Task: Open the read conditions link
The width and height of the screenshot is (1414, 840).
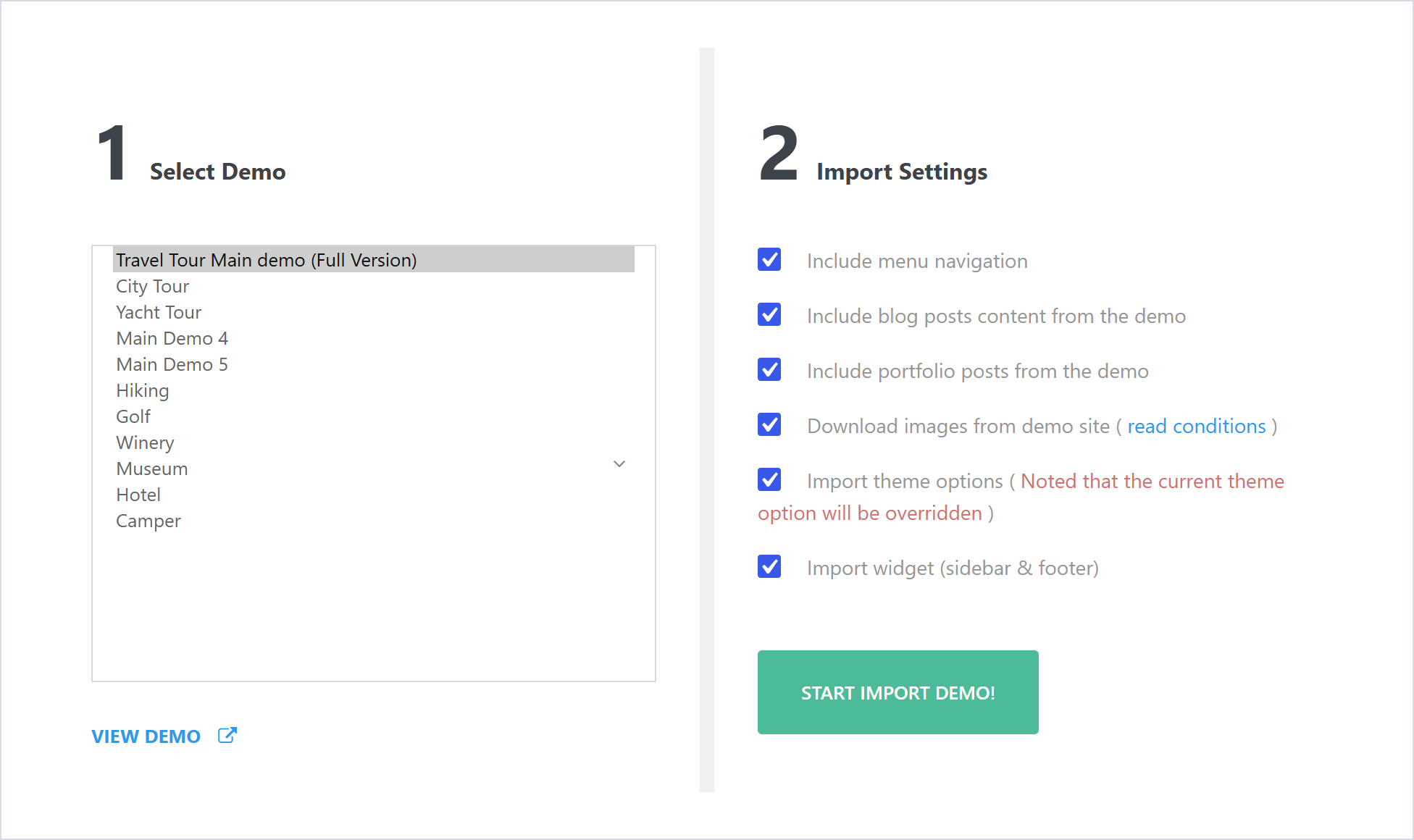Action: [1196, 426]
